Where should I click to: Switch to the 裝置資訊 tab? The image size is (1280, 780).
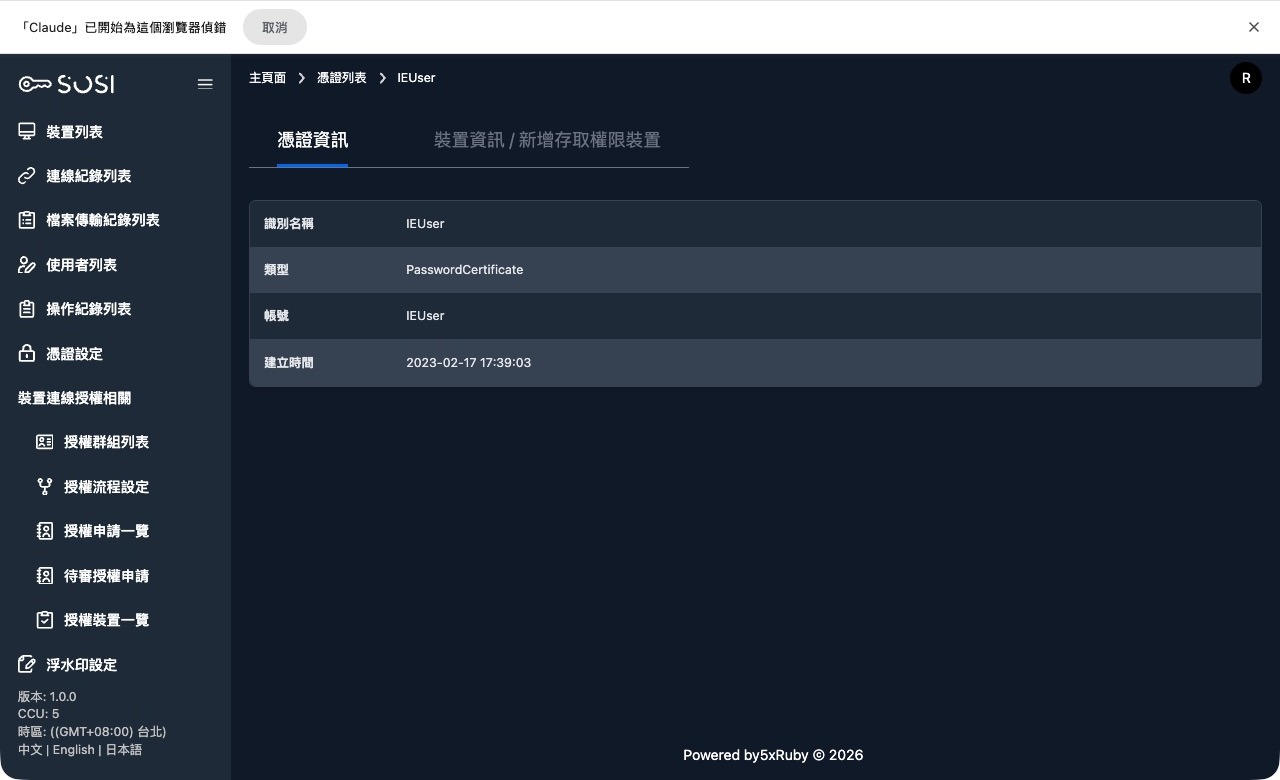pos(547,140)
